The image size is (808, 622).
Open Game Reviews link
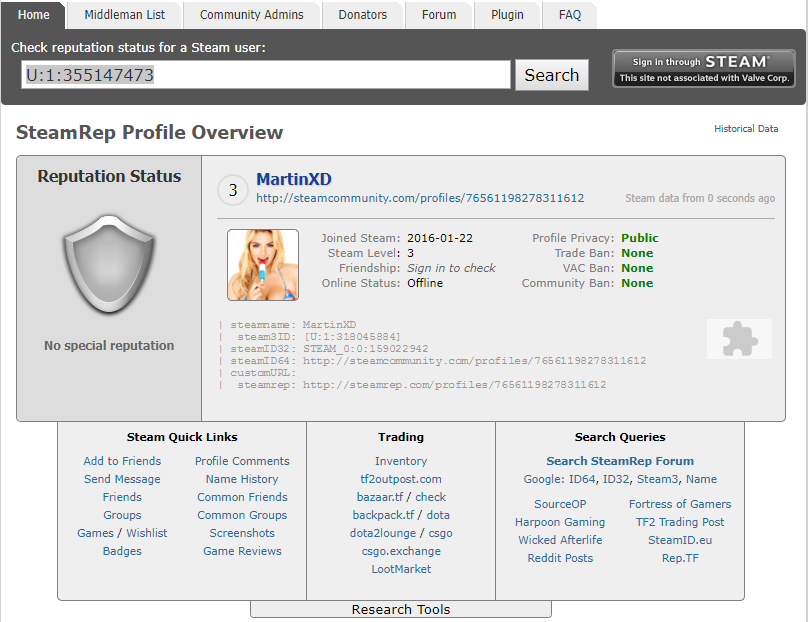tap(242, 551)
